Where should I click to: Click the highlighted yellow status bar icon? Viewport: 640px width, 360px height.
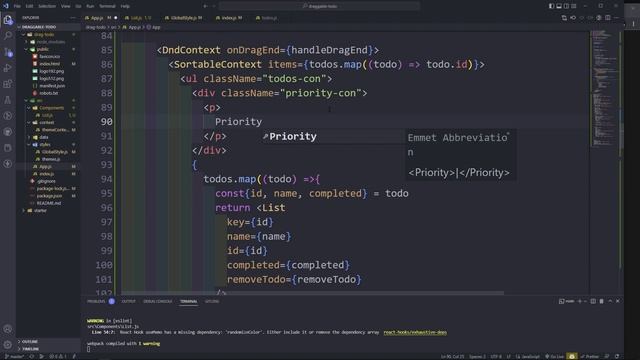(572, 356)
